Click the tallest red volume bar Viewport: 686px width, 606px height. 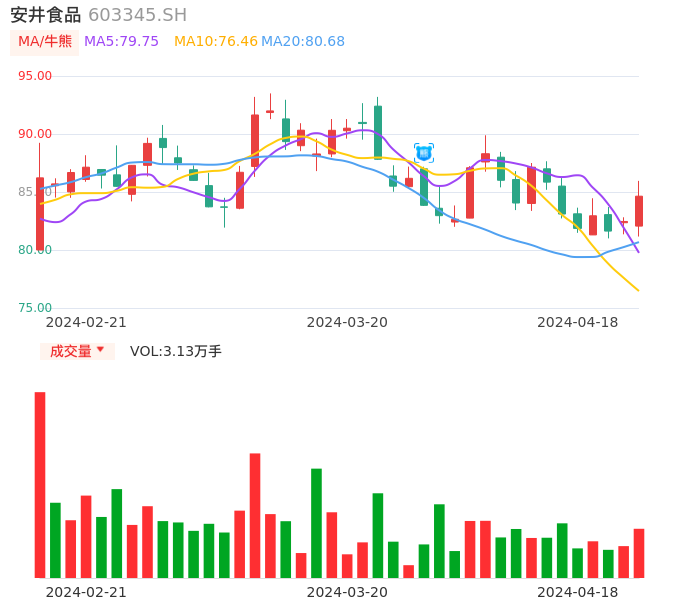click(x=40, y=484)
